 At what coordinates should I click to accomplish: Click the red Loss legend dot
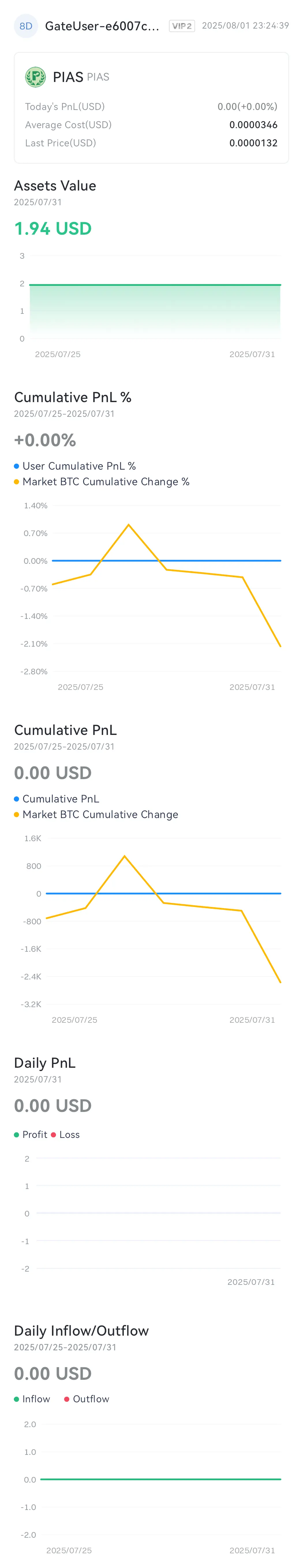(x=54, y=1135)
